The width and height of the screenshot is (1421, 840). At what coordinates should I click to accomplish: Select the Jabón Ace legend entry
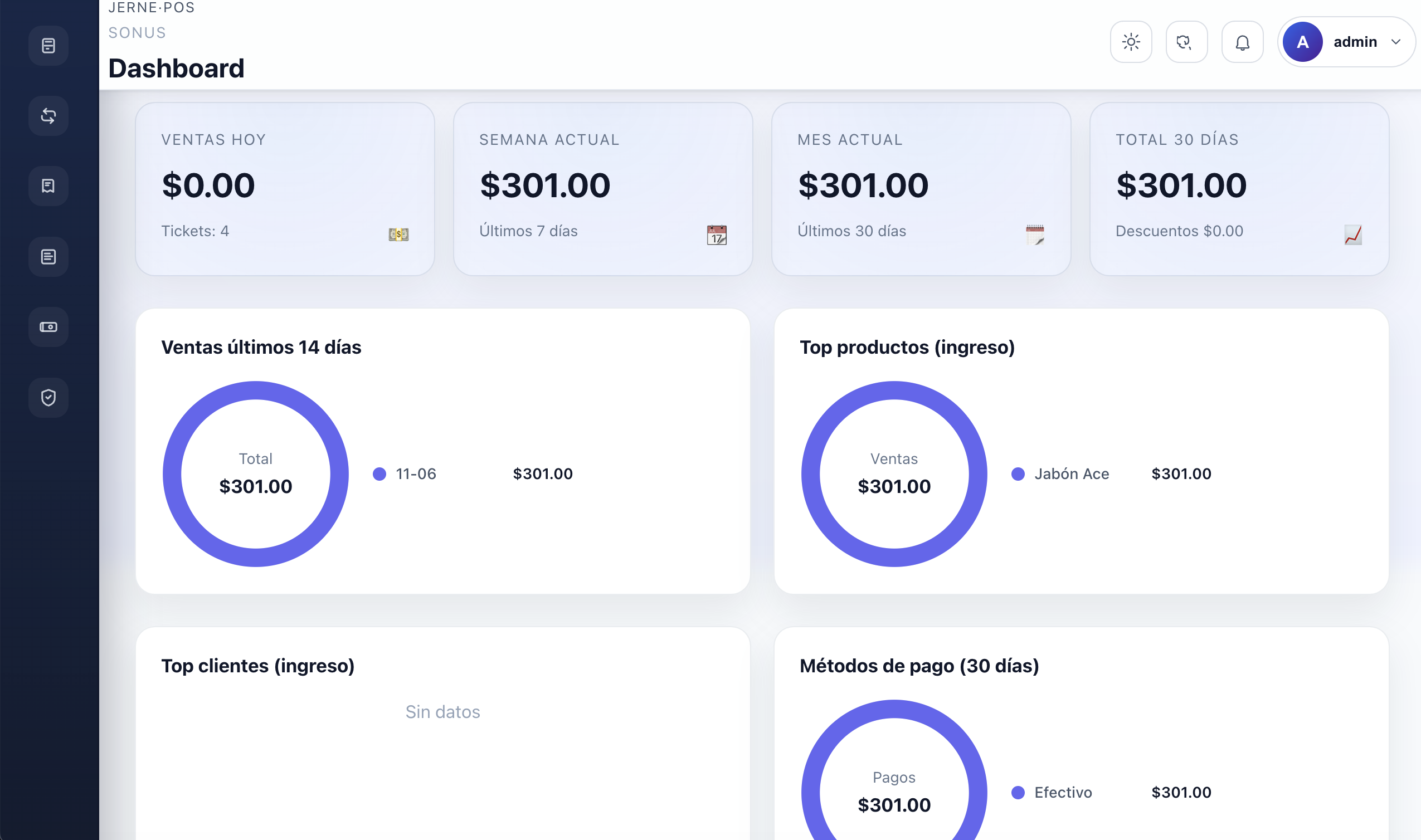[1070, 474]
